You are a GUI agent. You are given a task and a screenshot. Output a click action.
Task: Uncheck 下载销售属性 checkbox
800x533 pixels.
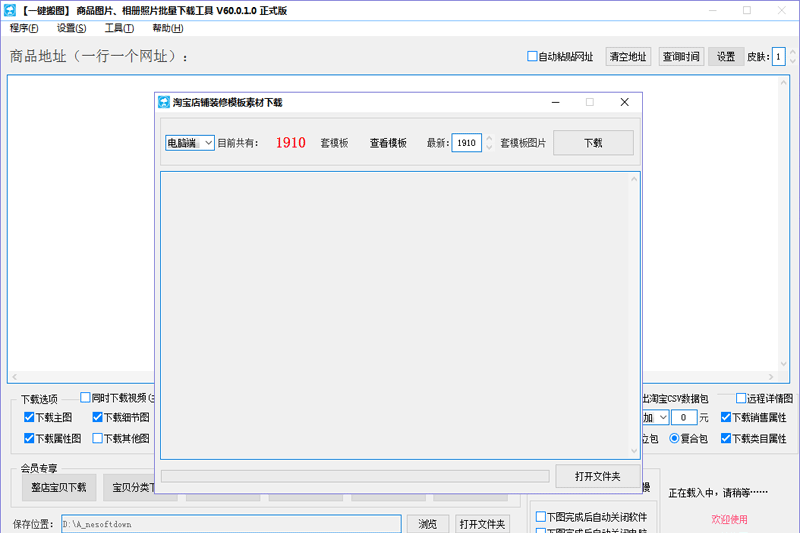click(726, 417)
